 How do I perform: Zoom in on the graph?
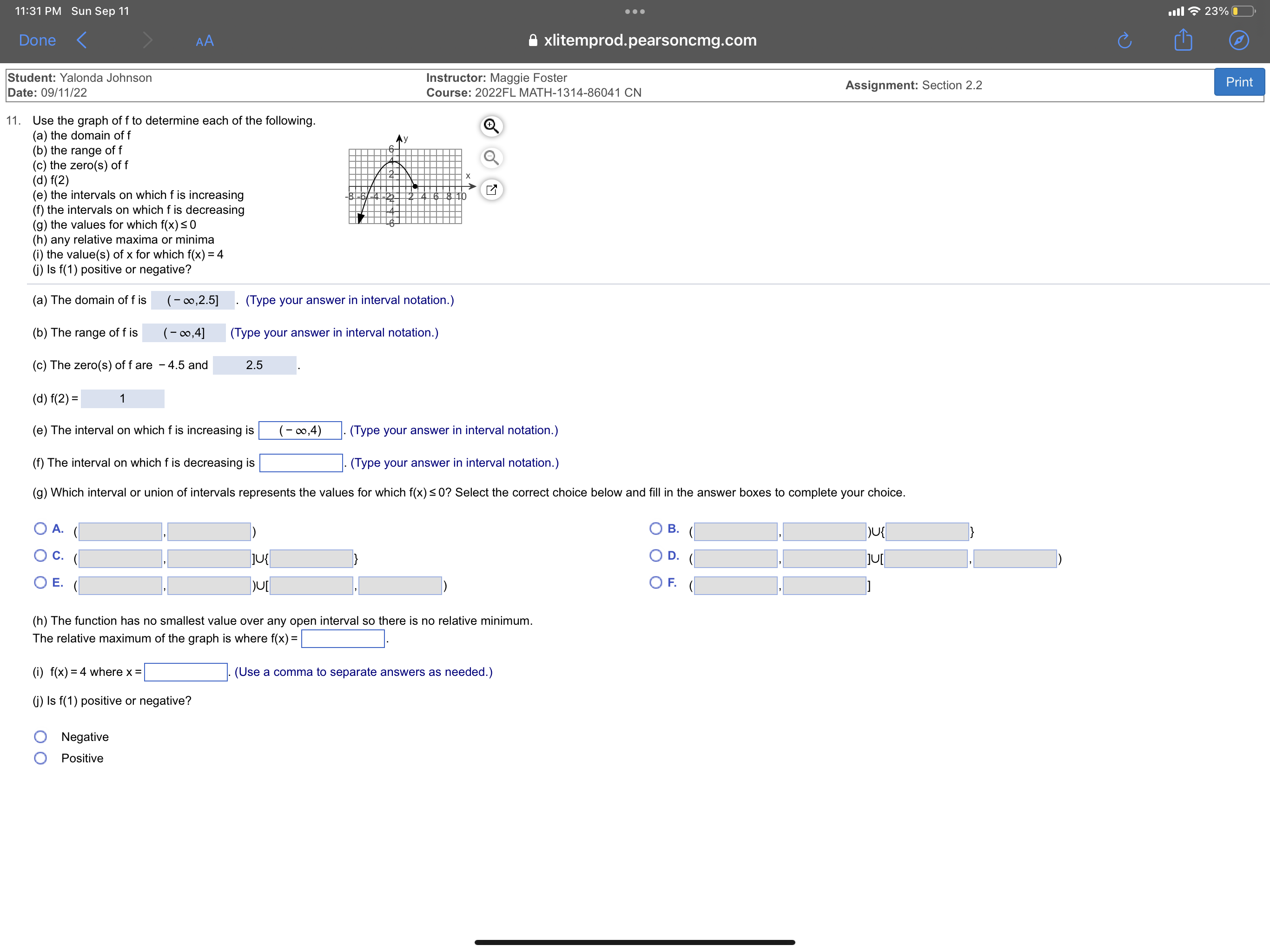coord(491,126)
